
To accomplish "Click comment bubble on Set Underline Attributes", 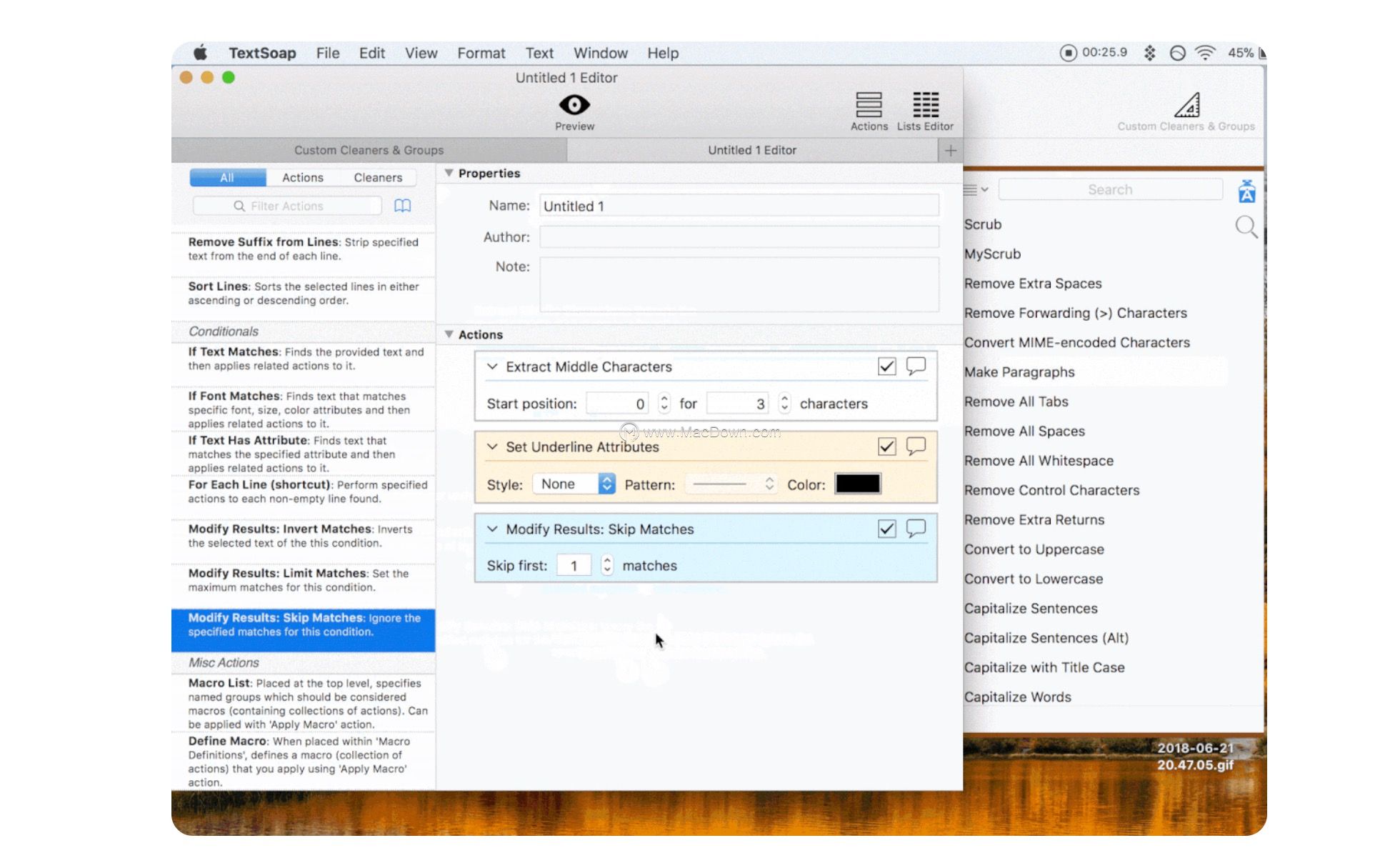I will point(916,446).
